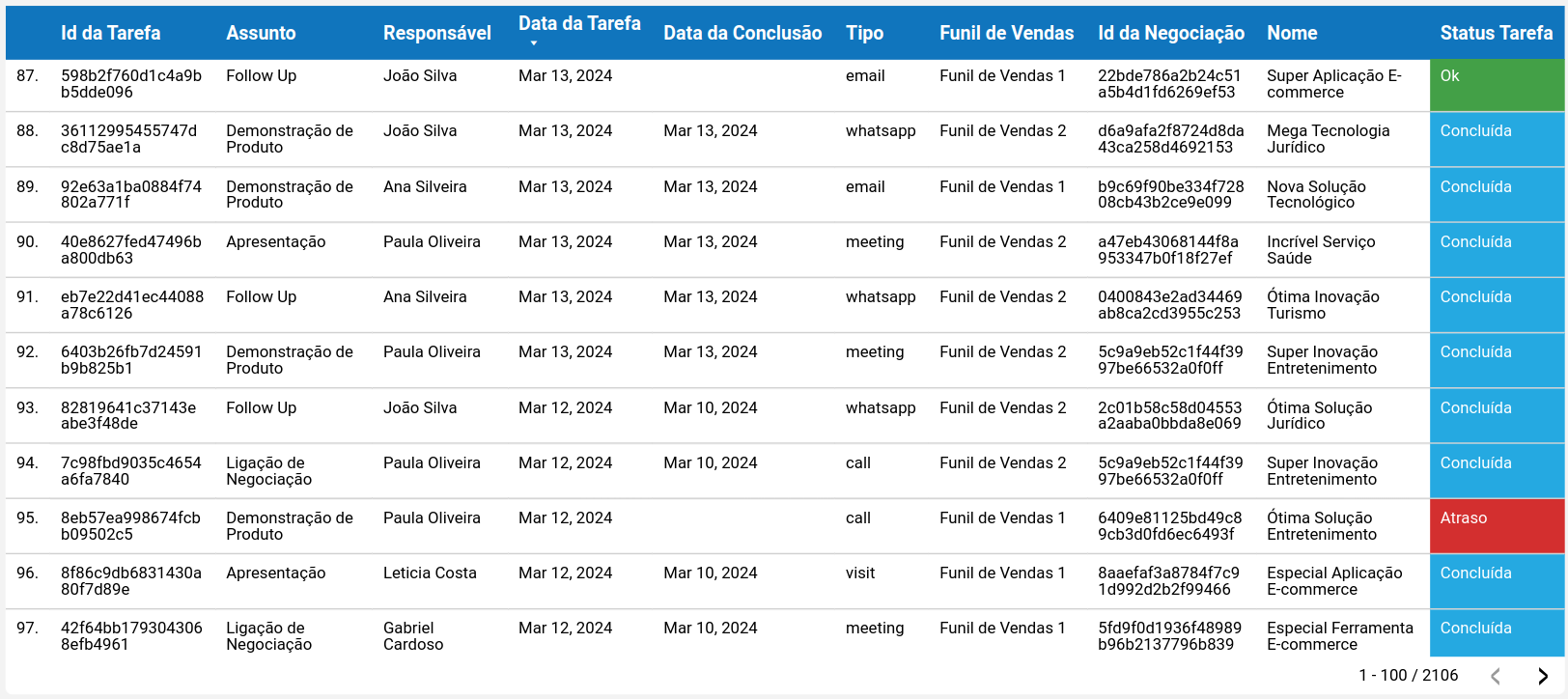Screen dimensions: 1568x699
Task: Toggle the sort arrow under Data da Tarefa
Action: (533, 43)
